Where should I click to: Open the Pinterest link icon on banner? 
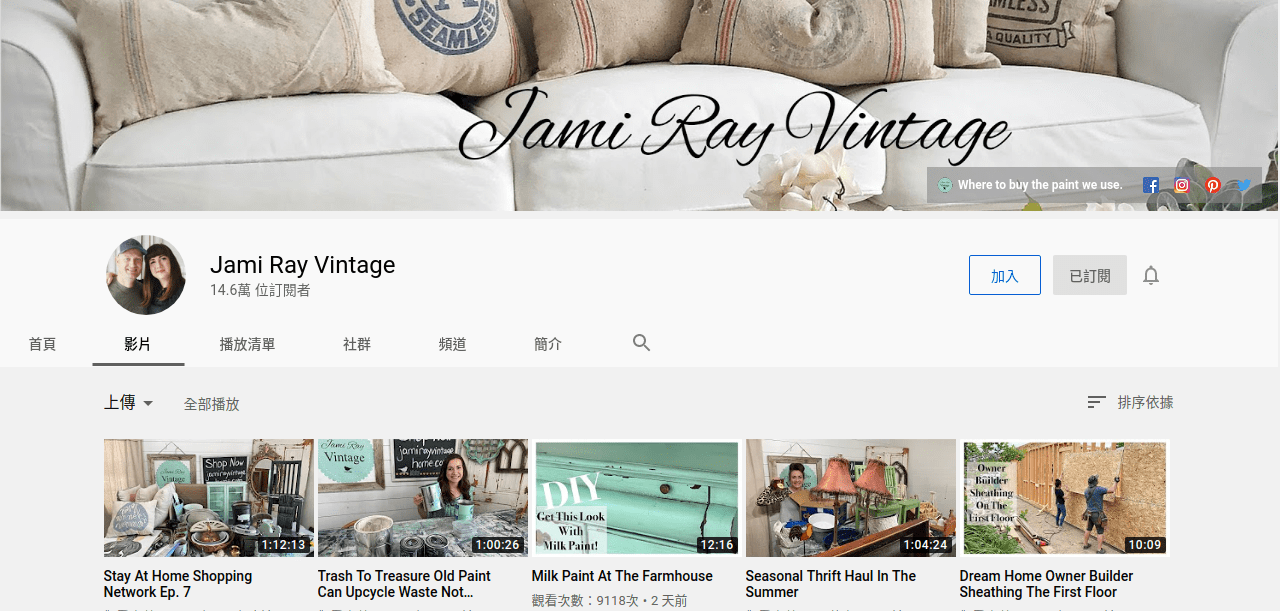pos(1213,185)
